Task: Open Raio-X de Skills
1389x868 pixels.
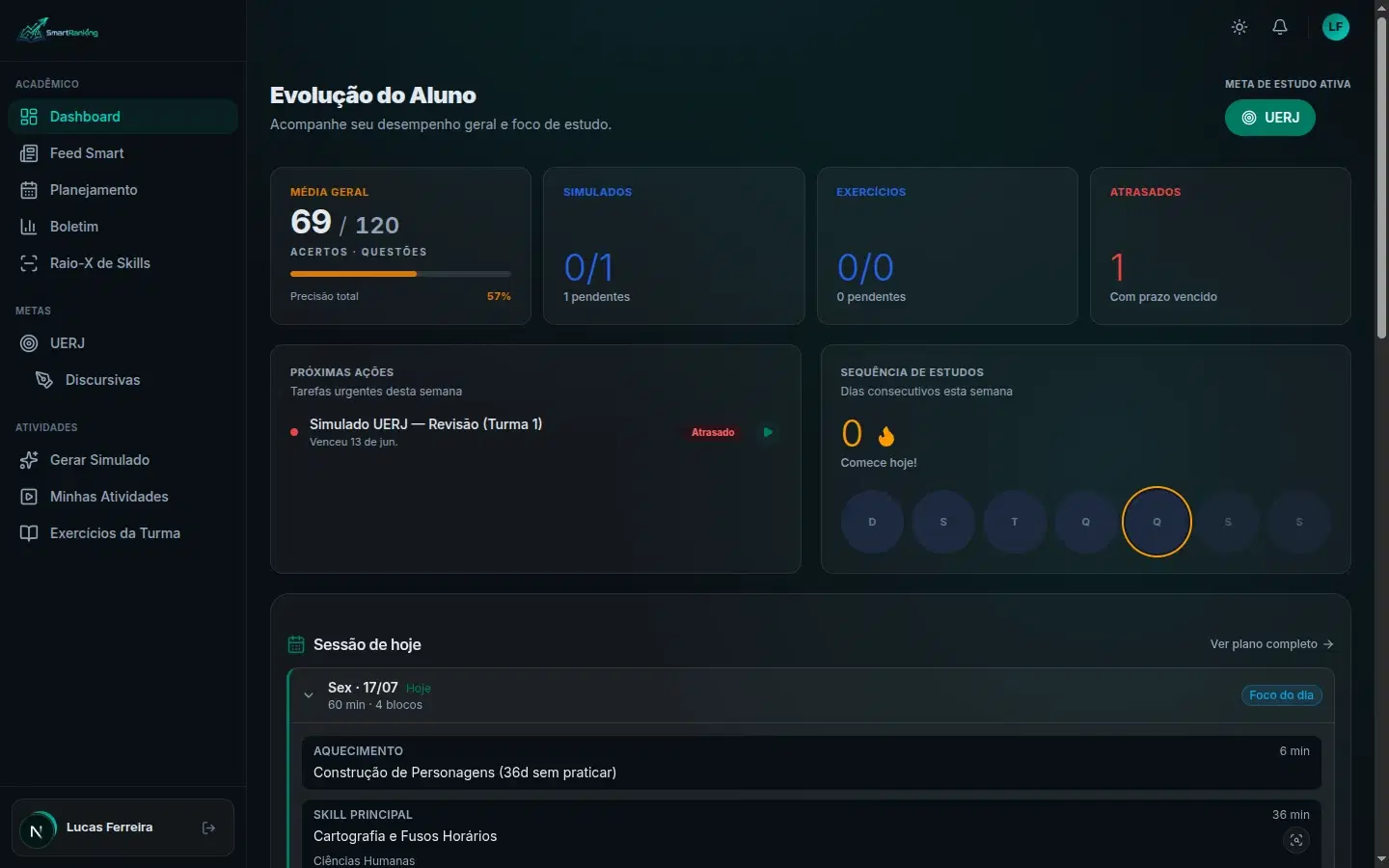Action: pos(123,263)
